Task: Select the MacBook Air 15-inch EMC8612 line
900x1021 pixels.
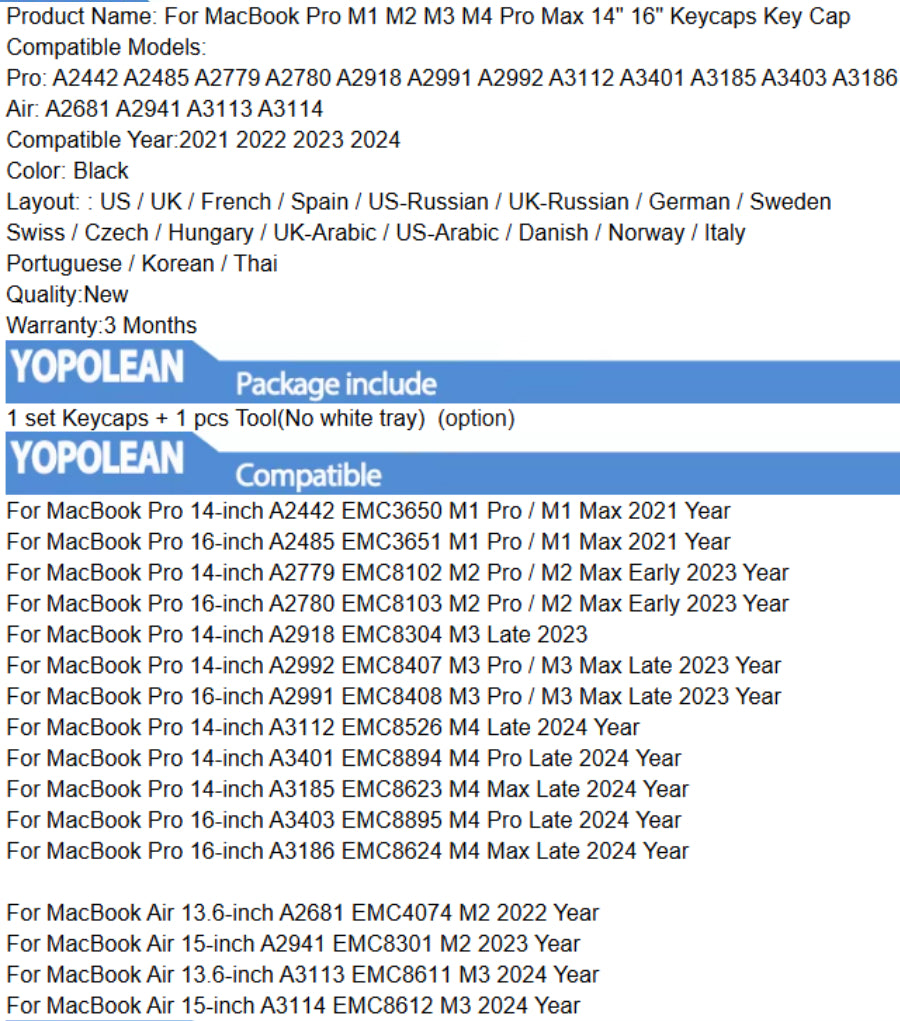Action: click(293, 1006)
